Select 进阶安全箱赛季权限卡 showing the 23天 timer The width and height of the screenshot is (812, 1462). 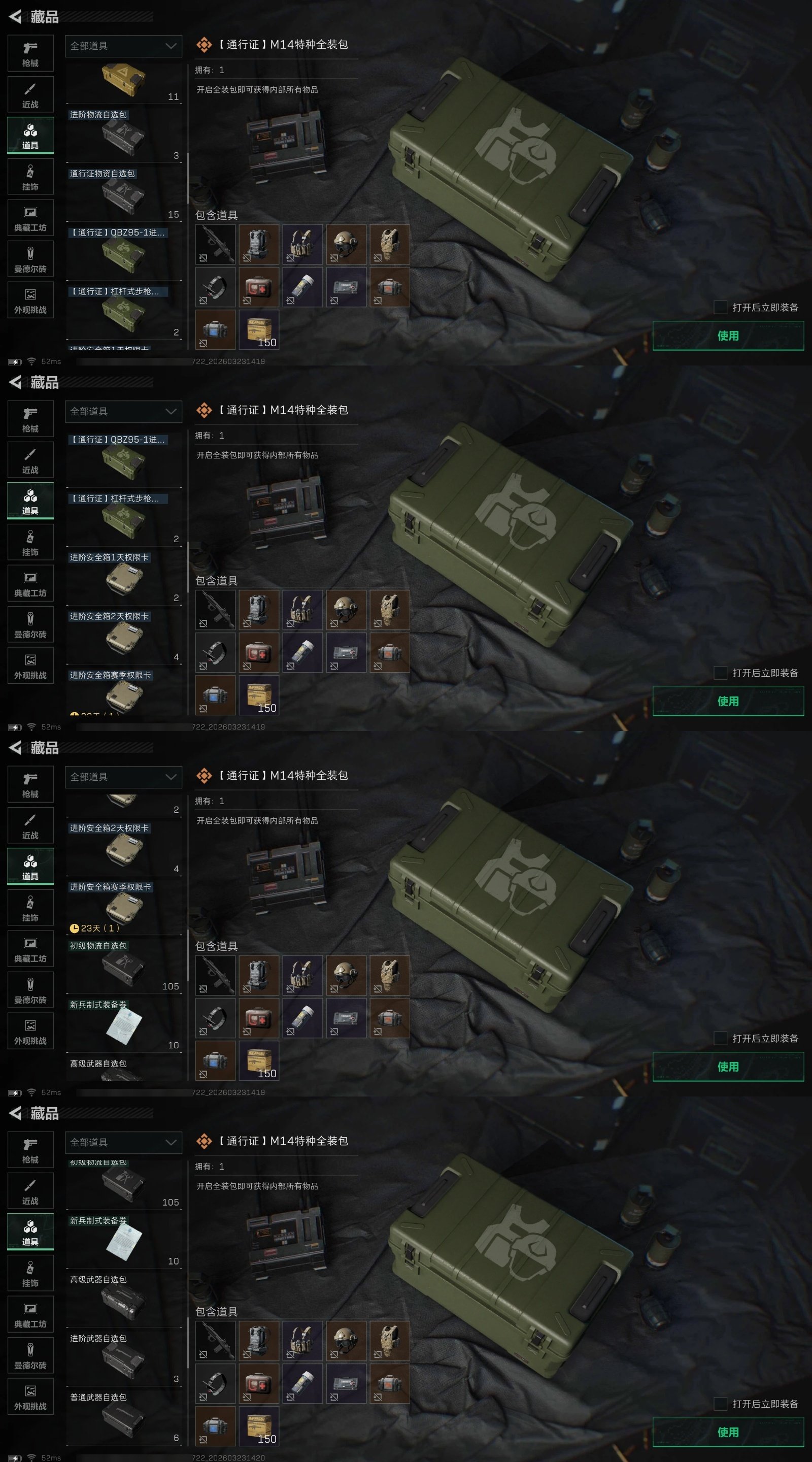(x=124, y=908)
